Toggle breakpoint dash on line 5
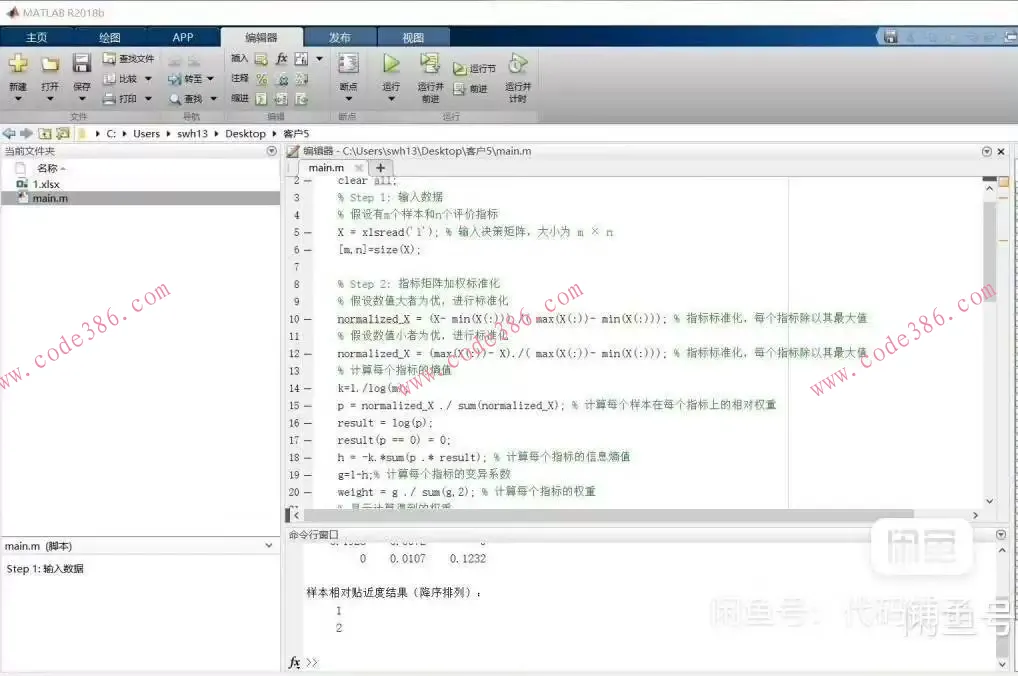The height and width of the screenshot is (676, 1018). (308, 232)
